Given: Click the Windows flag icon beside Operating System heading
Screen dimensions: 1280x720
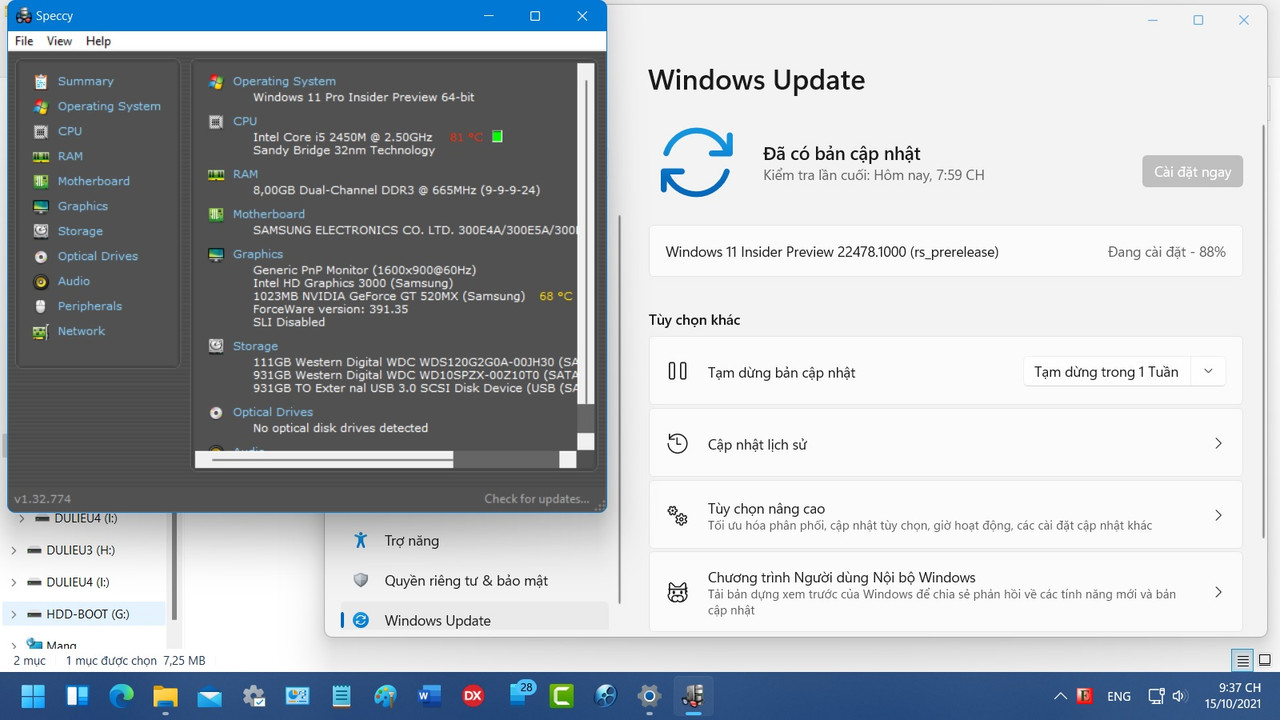Looking at the screenshot, I should click(216, 81).
